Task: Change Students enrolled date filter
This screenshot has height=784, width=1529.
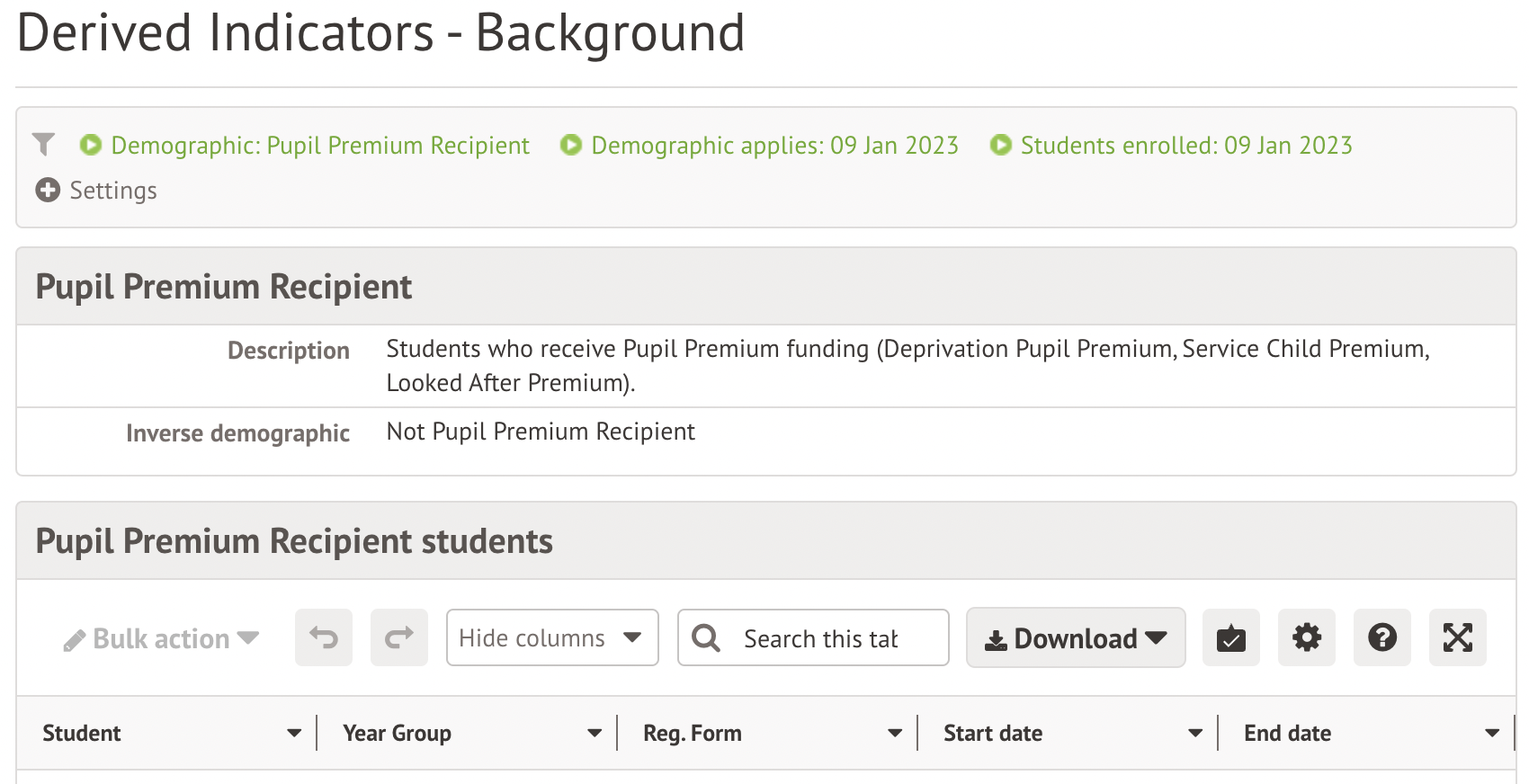Action: point(1185,145)
